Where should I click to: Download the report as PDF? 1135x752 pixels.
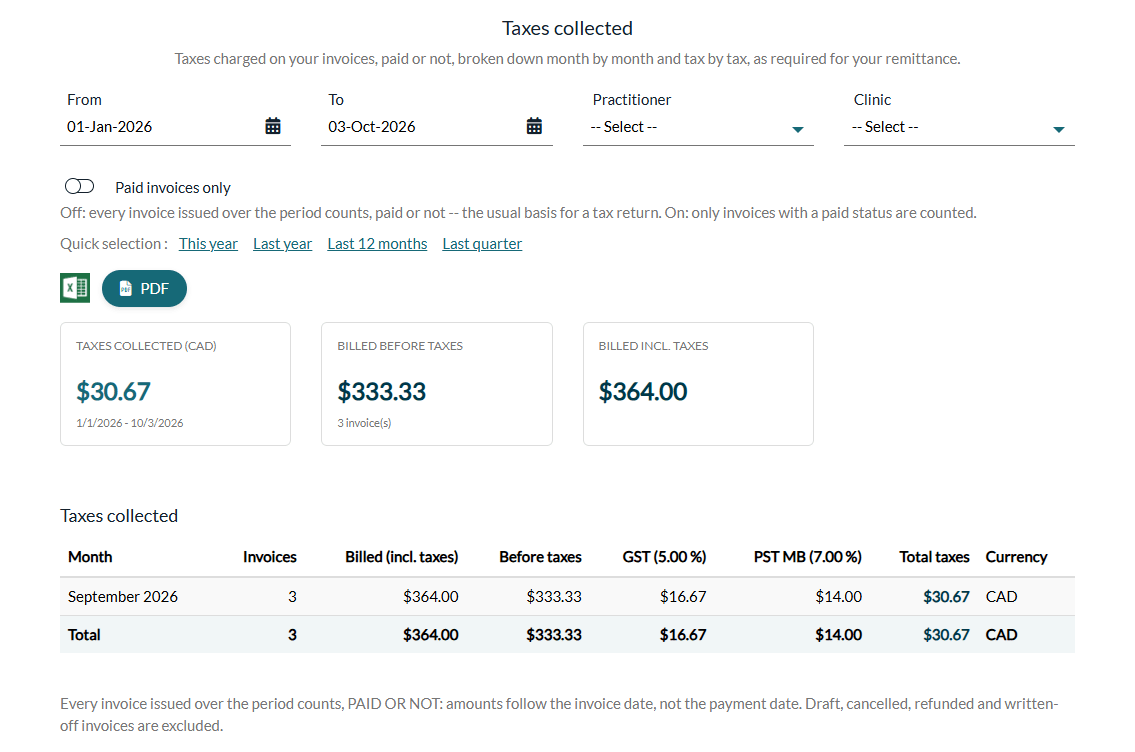[144, 288]
